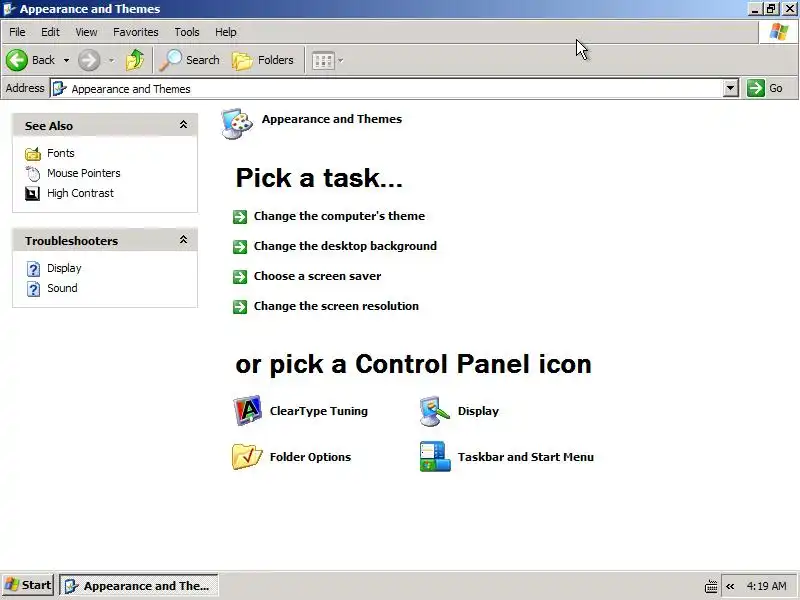Select Appearance and Themes taskbar button

pos(139,586)
